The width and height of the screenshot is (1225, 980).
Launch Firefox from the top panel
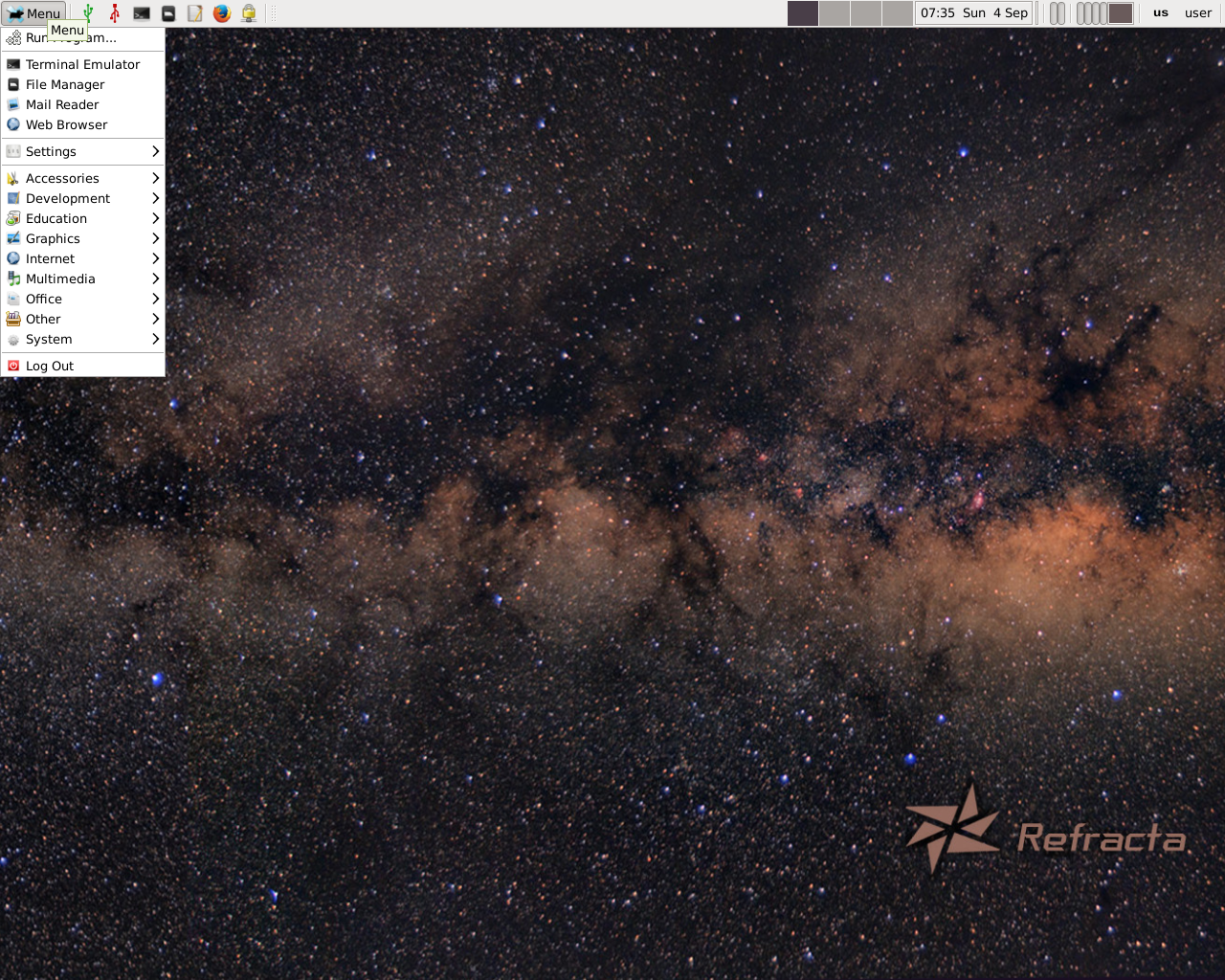tap(222, 13)
